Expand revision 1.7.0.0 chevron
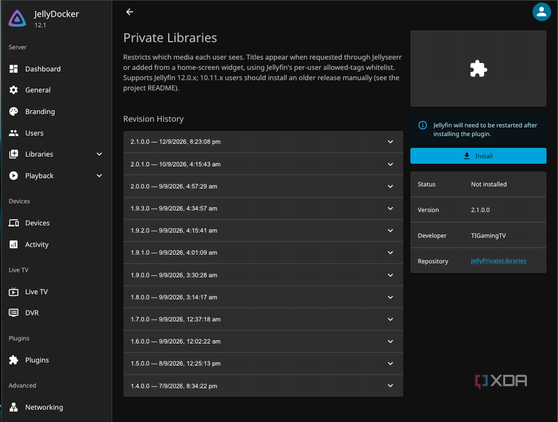The image size is (558, 422). pos(390,319)
